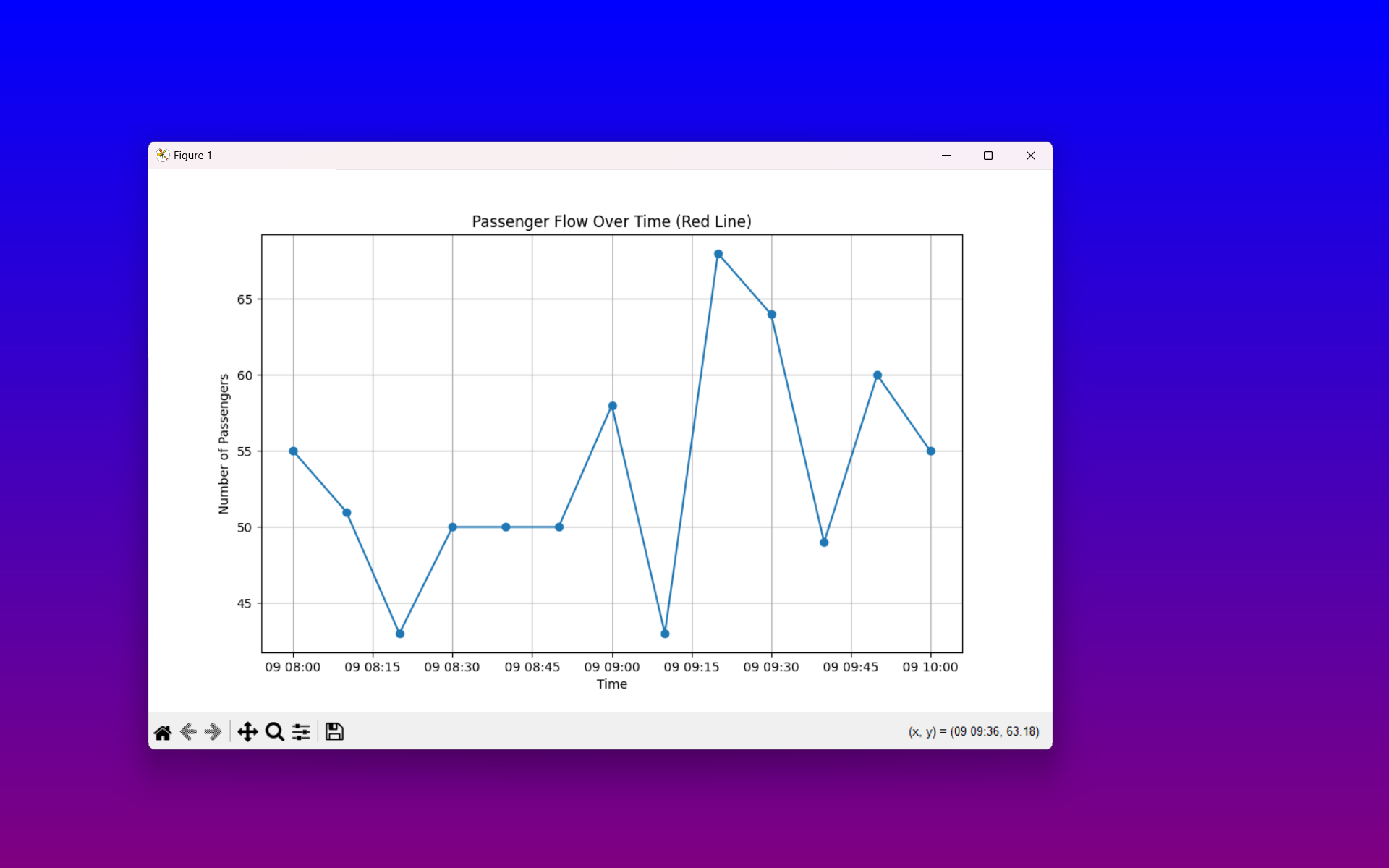Click the matplotlib icon in title bar
Viewport: 1389px width, 868px height.
tap(163, 156)
